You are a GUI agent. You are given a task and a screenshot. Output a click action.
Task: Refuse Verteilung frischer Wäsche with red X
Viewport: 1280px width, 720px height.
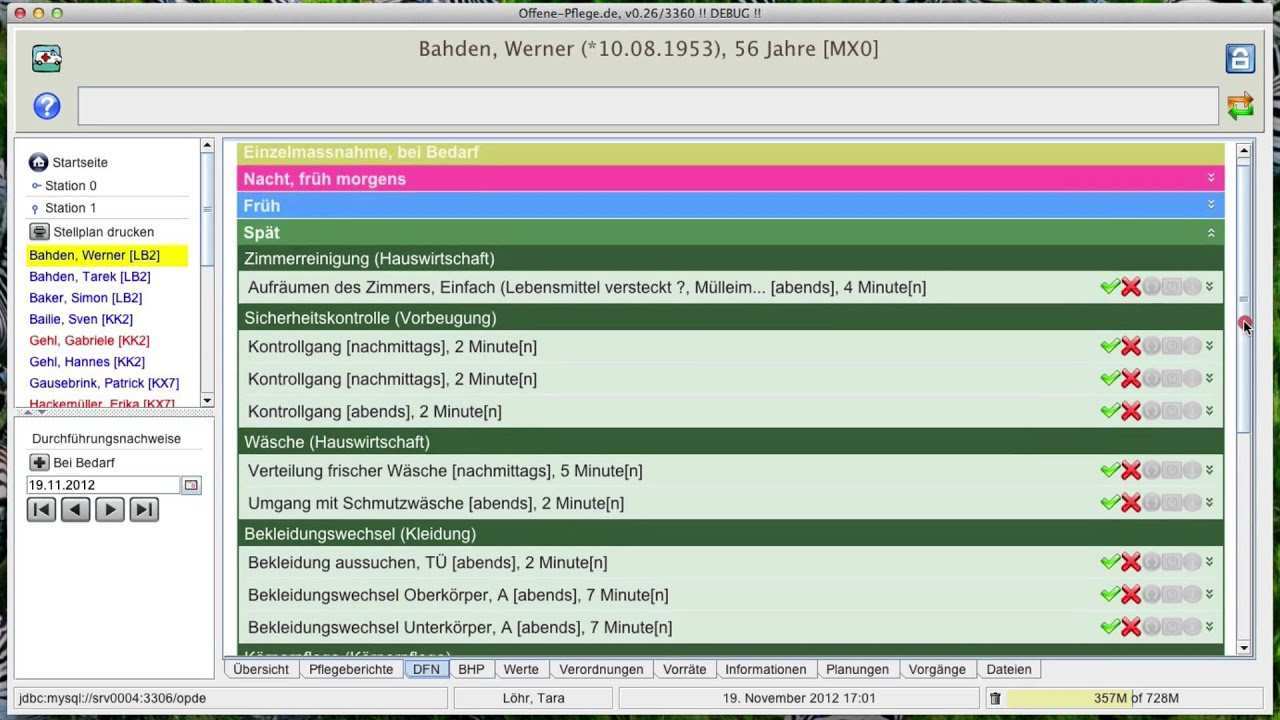1131,470
